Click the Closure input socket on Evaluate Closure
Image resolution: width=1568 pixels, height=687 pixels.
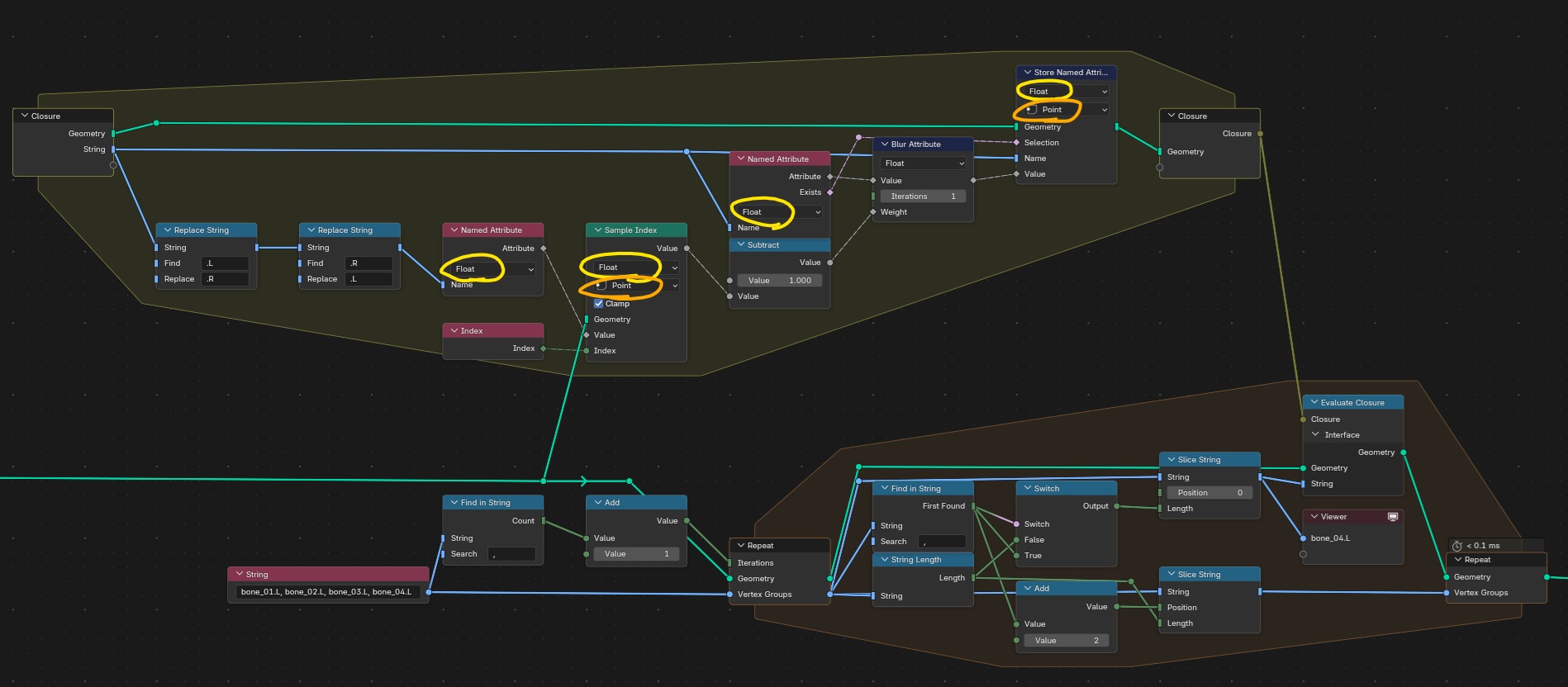(1304, 419)
